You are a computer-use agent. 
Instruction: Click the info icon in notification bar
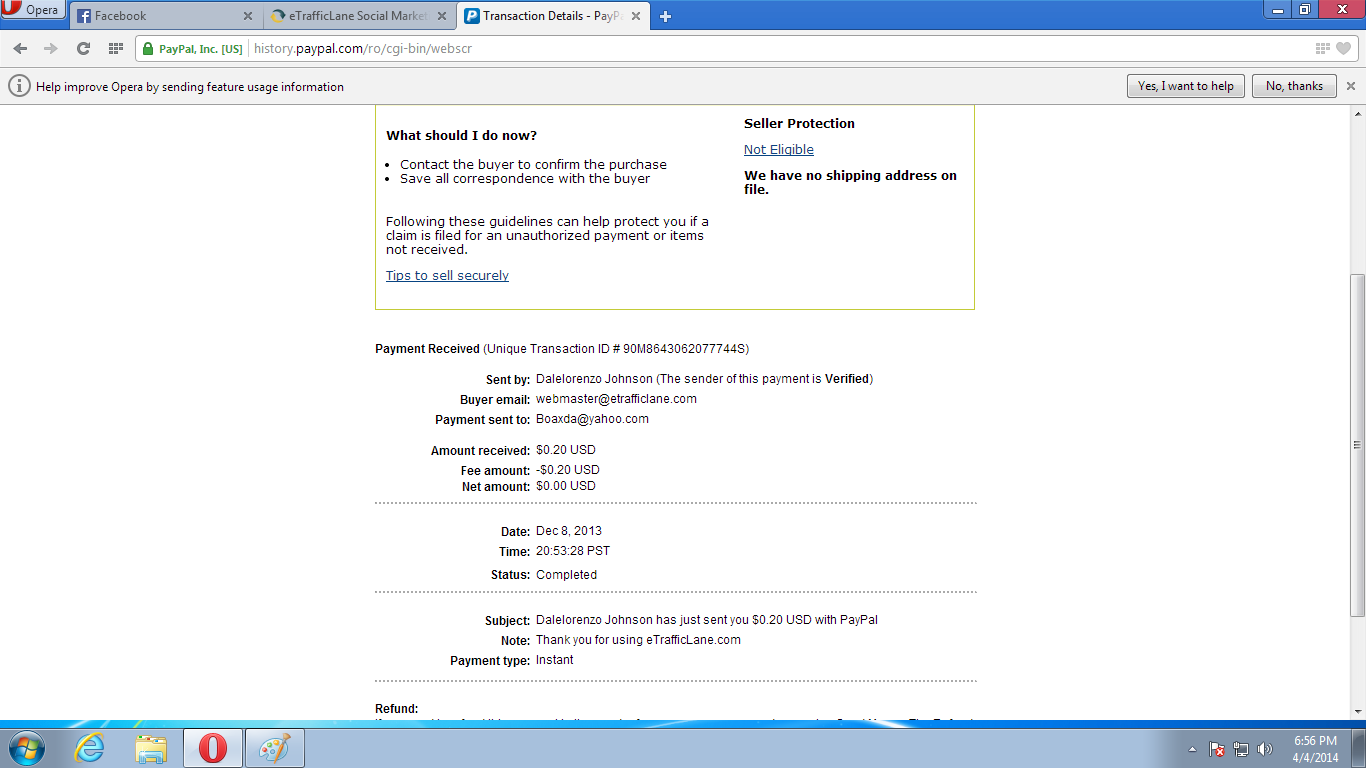[x=19, y=86]
